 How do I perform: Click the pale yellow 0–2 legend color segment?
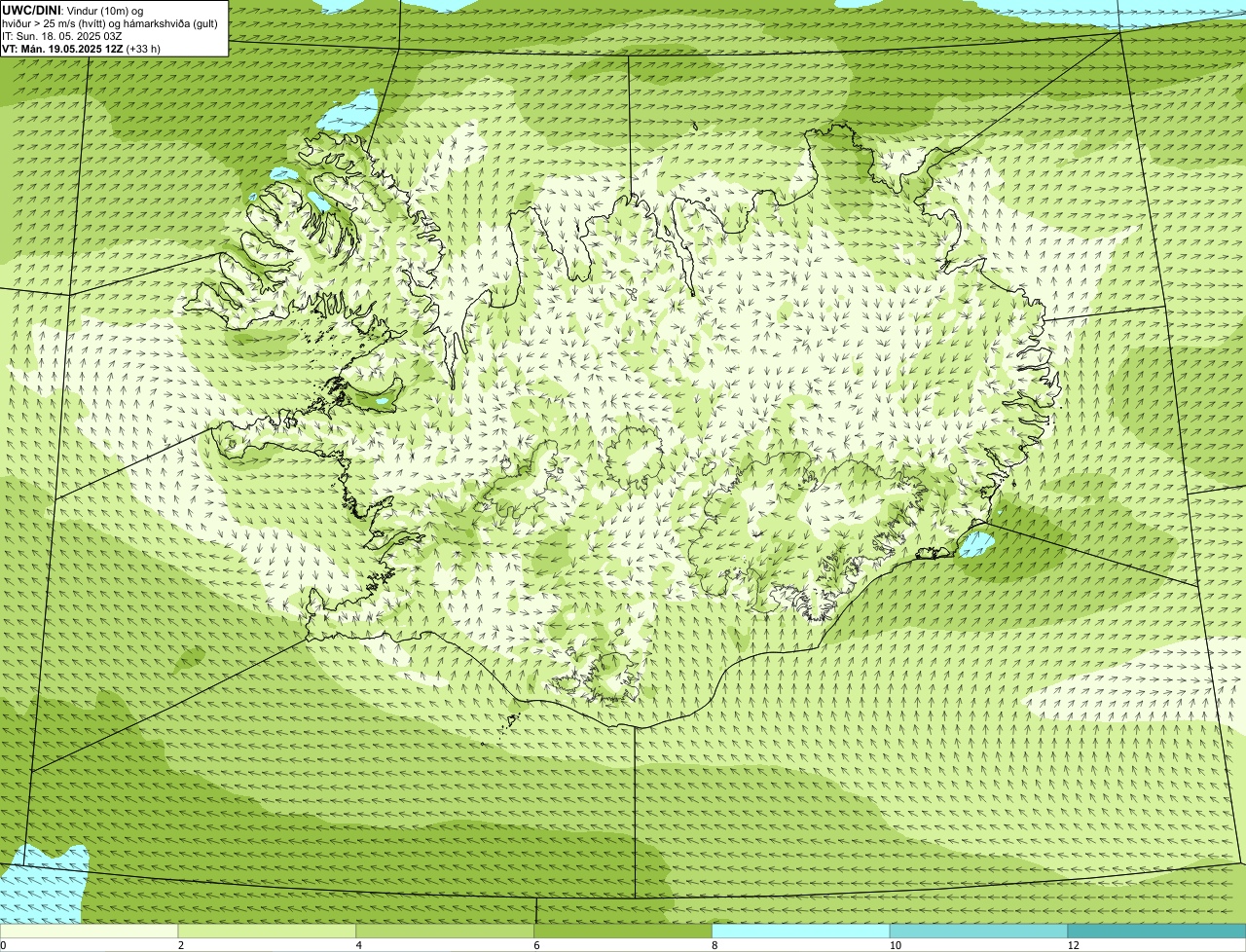(89, 931)
